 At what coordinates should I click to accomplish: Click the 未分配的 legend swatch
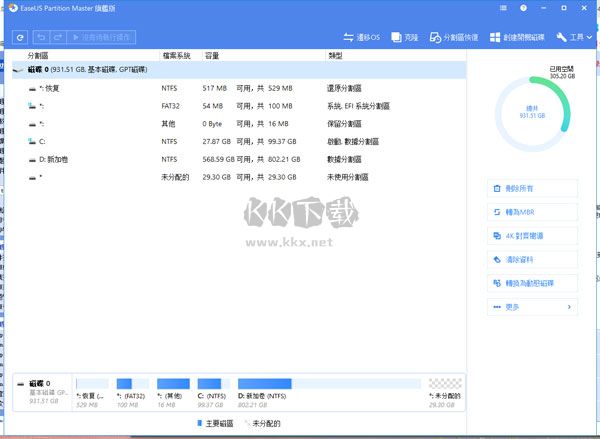[x=247, y=423]
